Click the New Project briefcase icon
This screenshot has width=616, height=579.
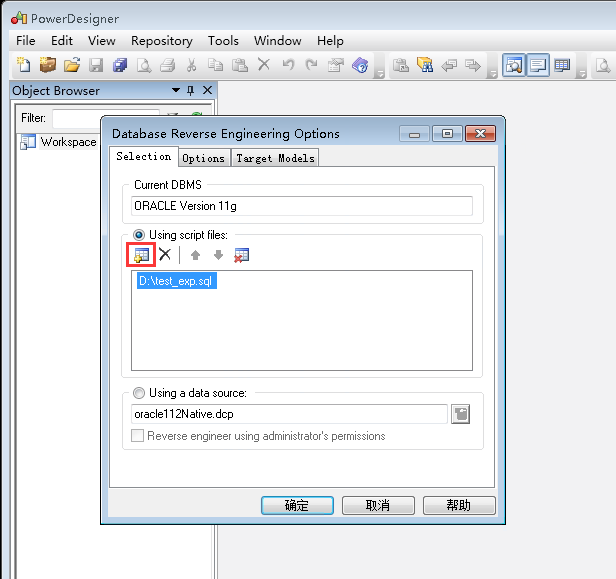click(48, 65)
